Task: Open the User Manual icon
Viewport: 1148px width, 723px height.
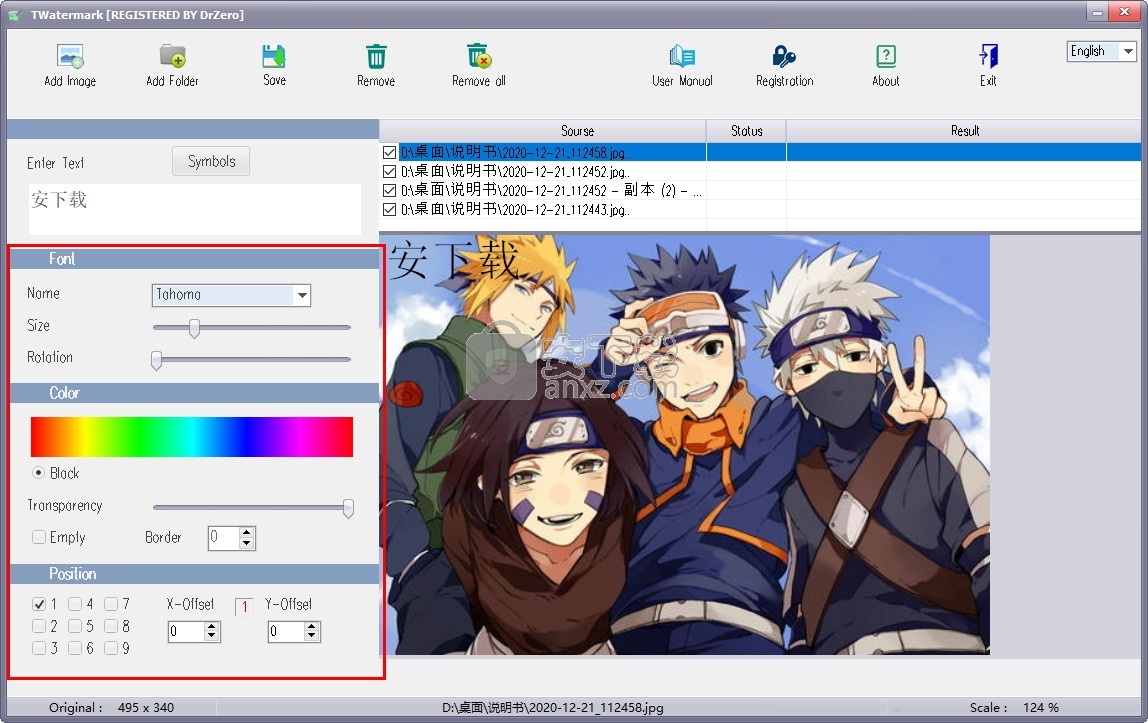Action: (682, 56)
